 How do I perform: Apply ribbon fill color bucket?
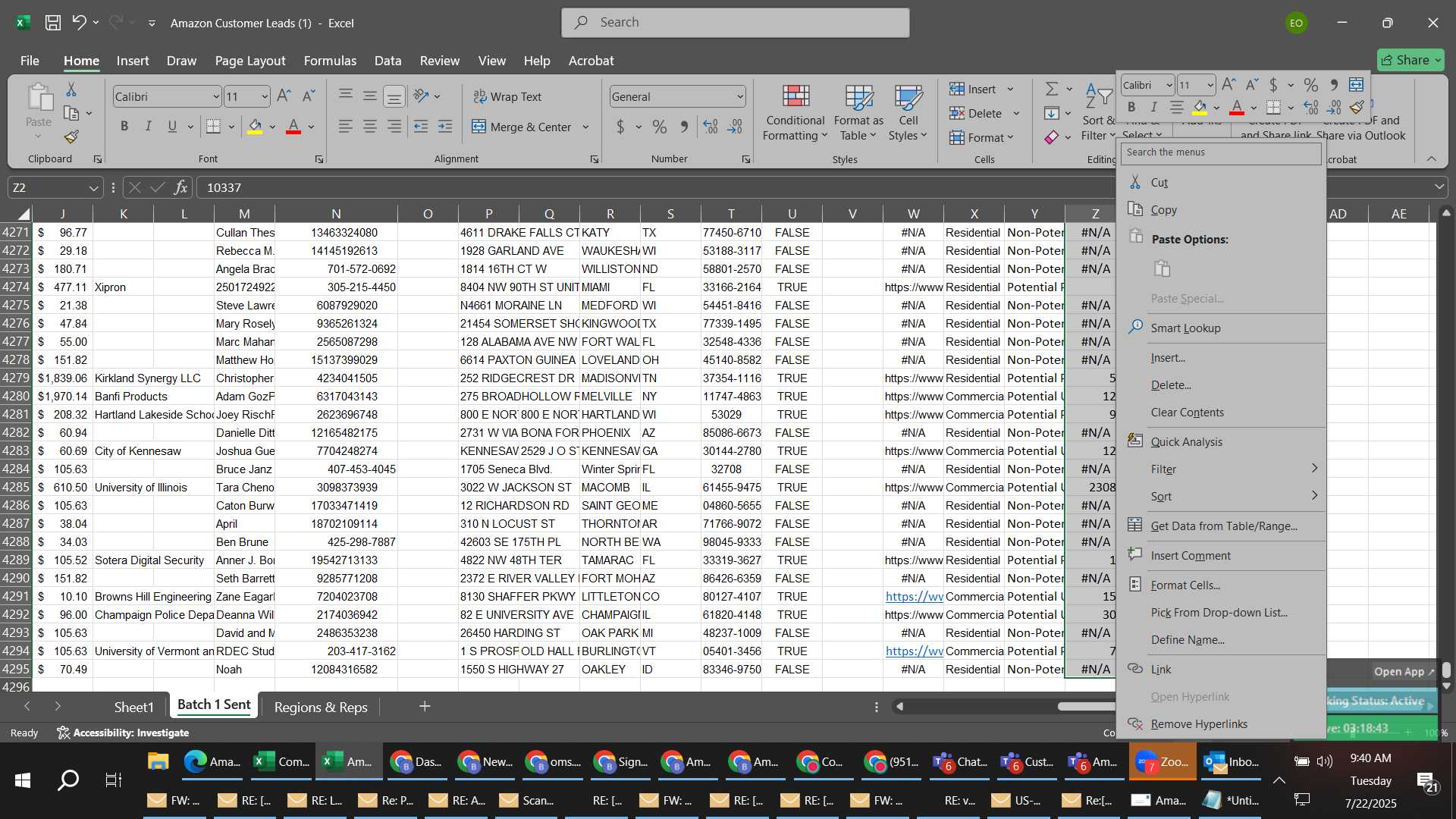click(x=255, y=127)
